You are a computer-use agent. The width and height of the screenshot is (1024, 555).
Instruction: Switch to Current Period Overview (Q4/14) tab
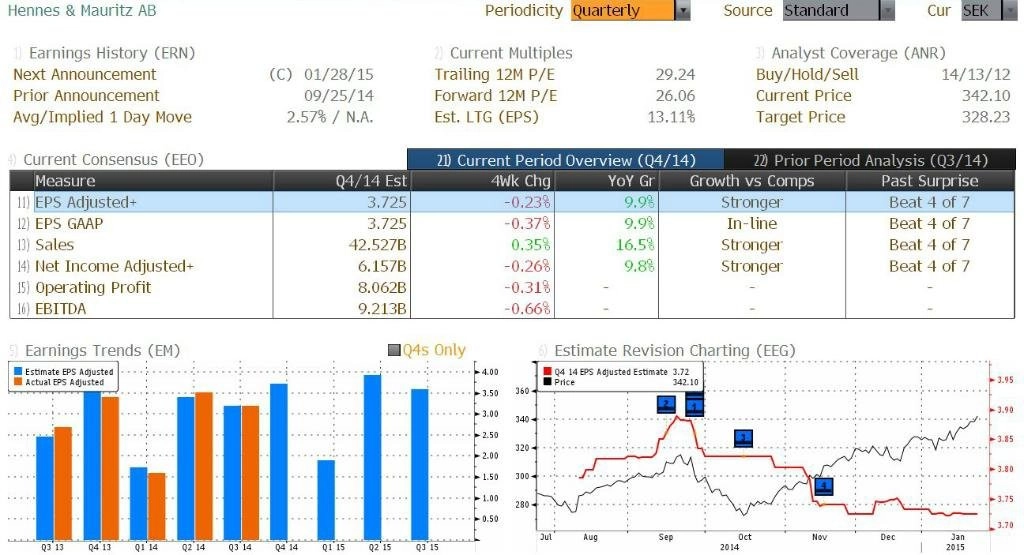click(x=565, y=160)
